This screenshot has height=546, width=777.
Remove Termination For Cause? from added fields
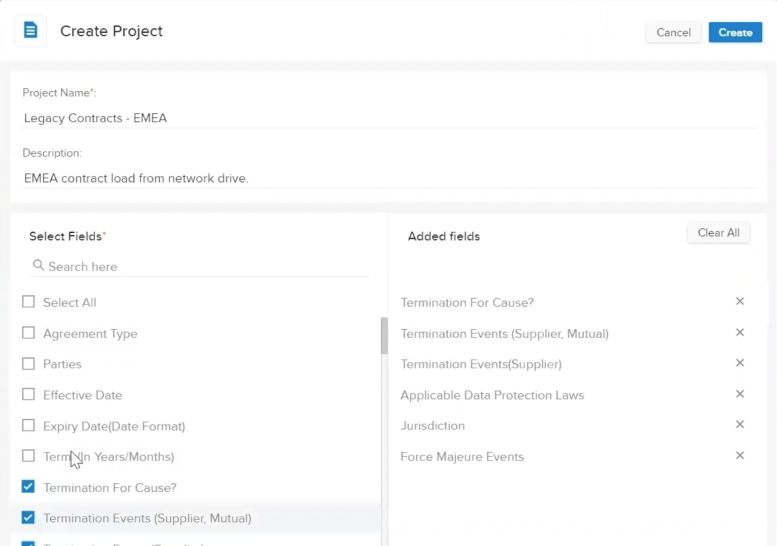click(x=740, y=301)
